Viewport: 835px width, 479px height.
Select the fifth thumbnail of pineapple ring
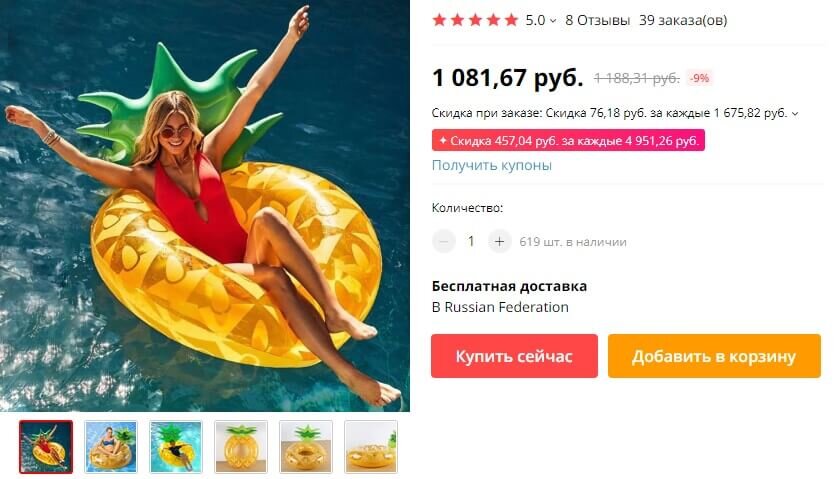pyautogui.click(x=306, y=446)
